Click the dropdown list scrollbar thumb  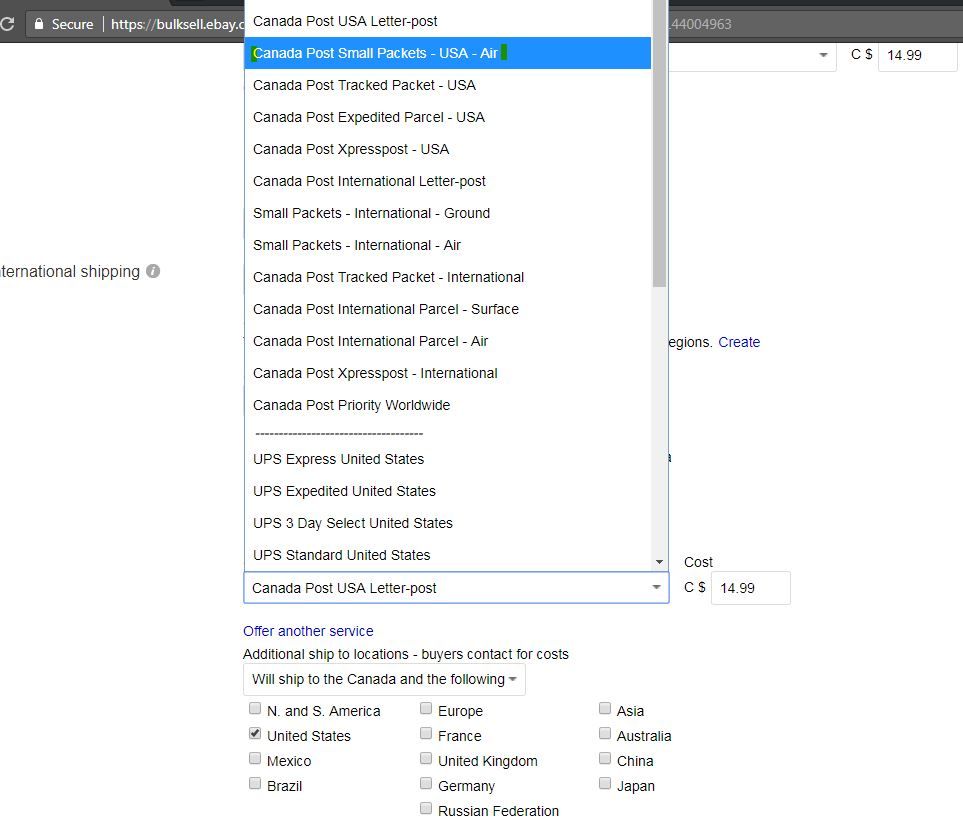pos(660,143)
